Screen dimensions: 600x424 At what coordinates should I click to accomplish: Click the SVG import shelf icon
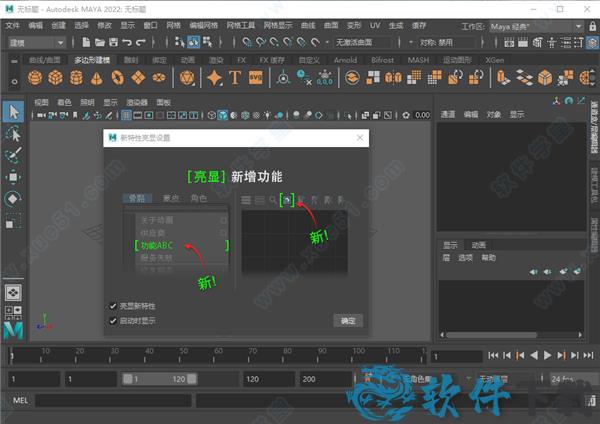point(256,77)
